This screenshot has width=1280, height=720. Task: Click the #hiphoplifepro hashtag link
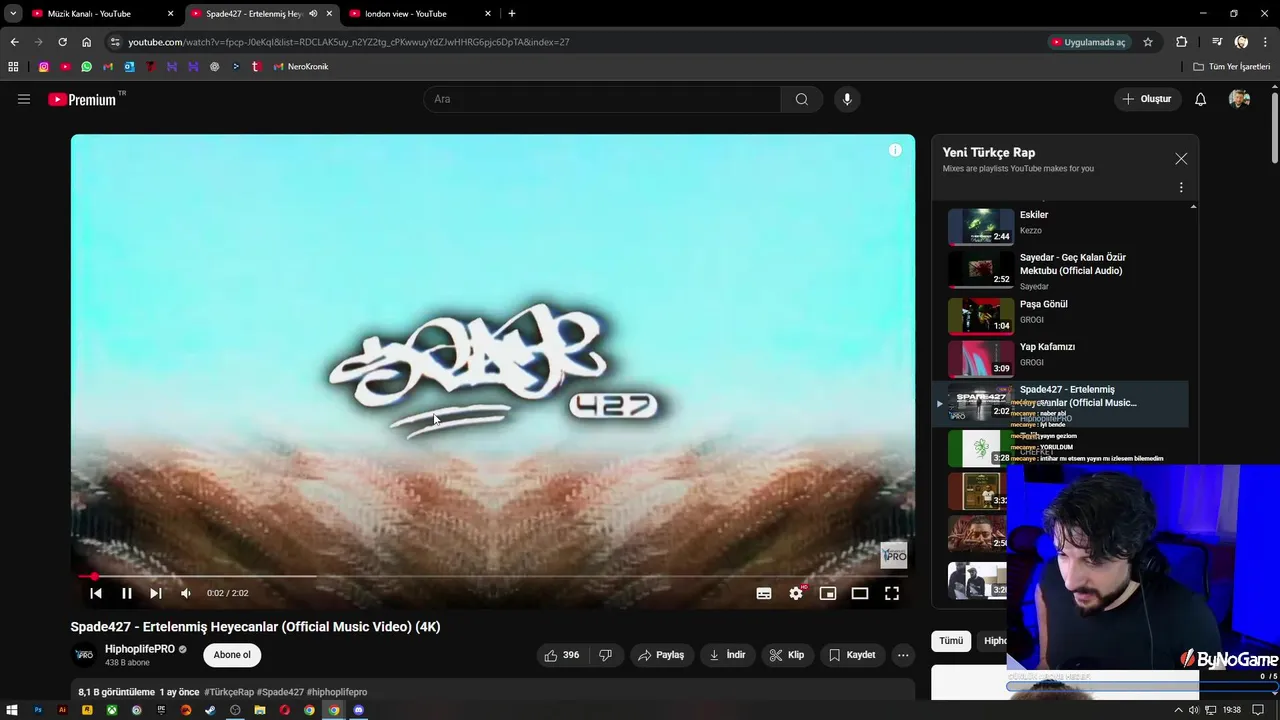tap(337, 692)
